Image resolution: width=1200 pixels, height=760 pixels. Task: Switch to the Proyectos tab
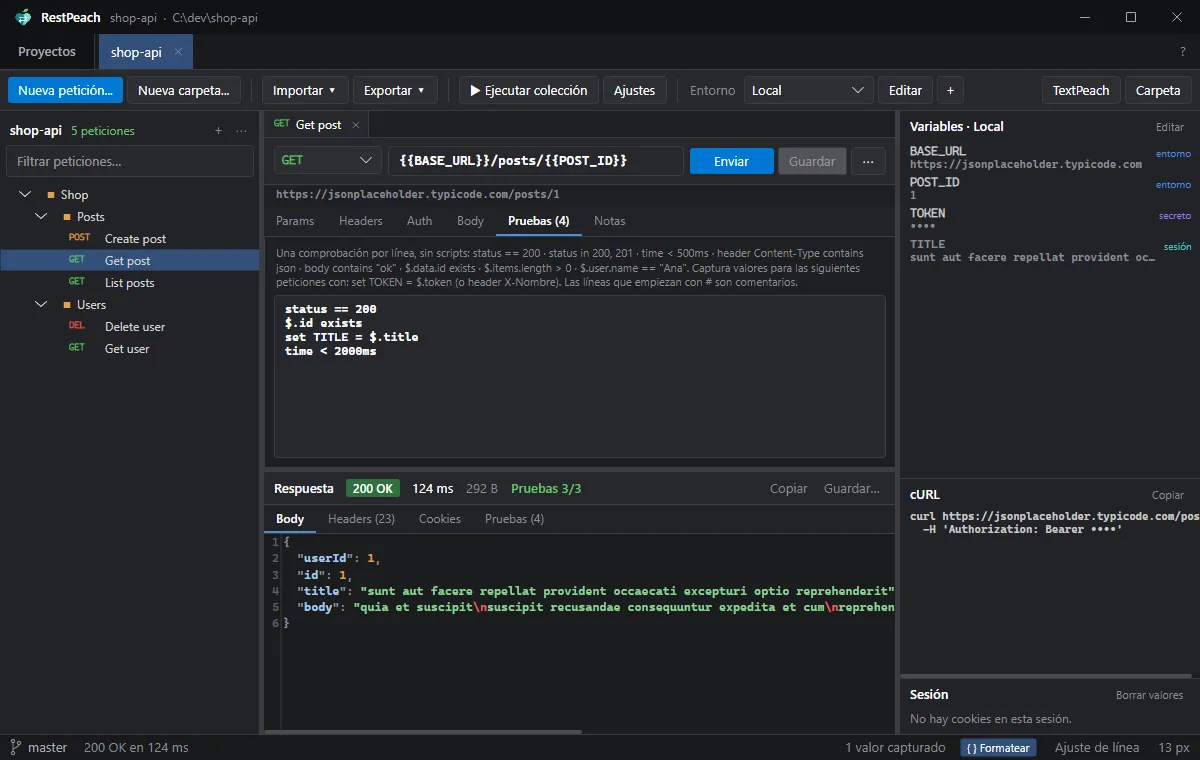(47, 52)
